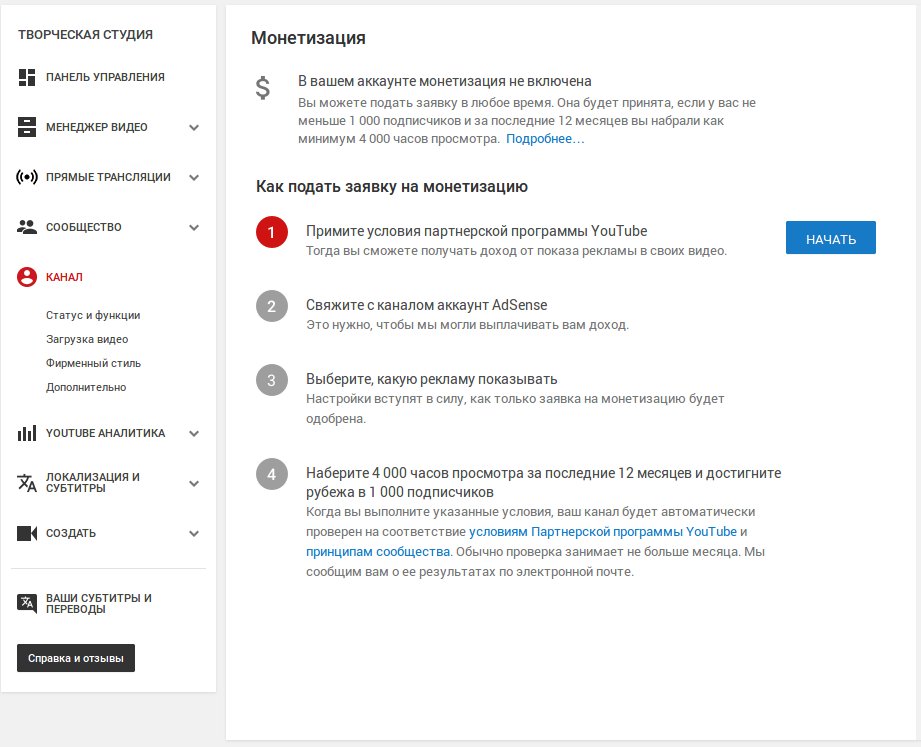Click the video manager icon beside Менеджер видео
The image size is (921, 747).
coord(27,127)
